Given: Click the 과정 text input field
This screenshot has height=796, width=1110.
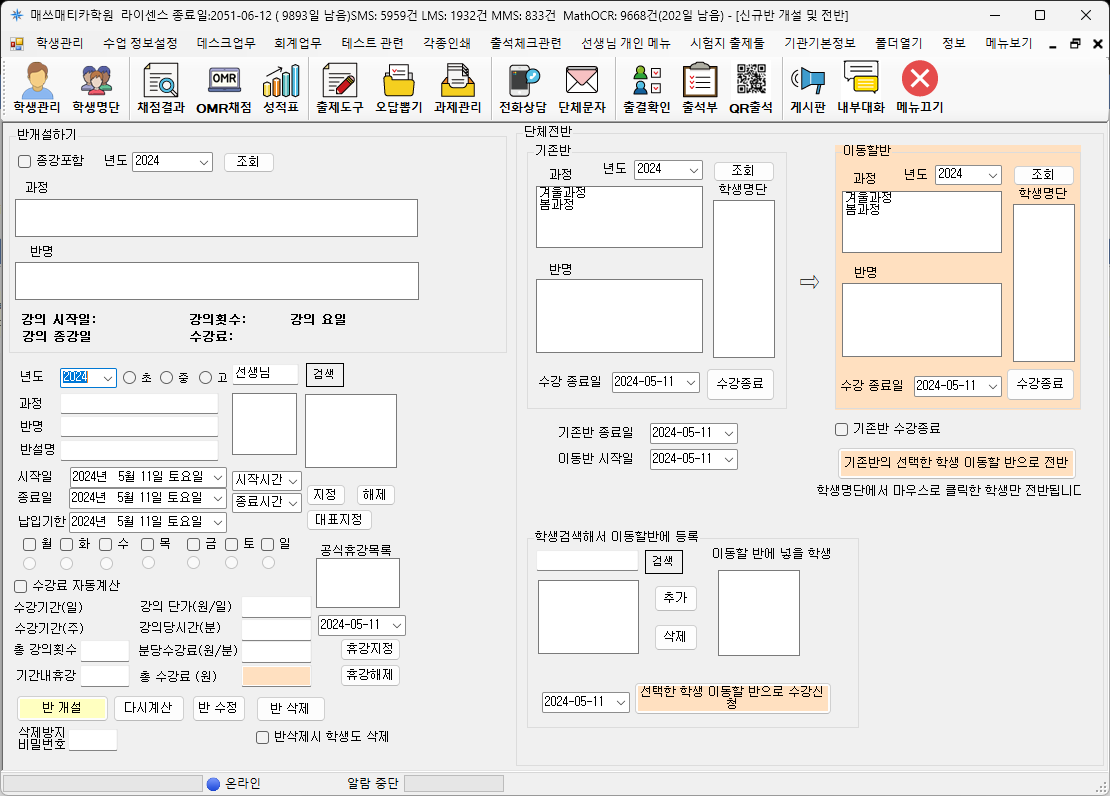Looking at the screenshot, I should coord(139,404).
